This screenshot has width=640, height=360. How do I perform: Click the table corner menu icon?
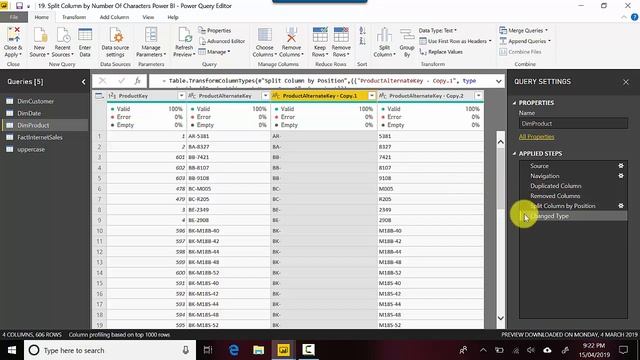point(99,96)
